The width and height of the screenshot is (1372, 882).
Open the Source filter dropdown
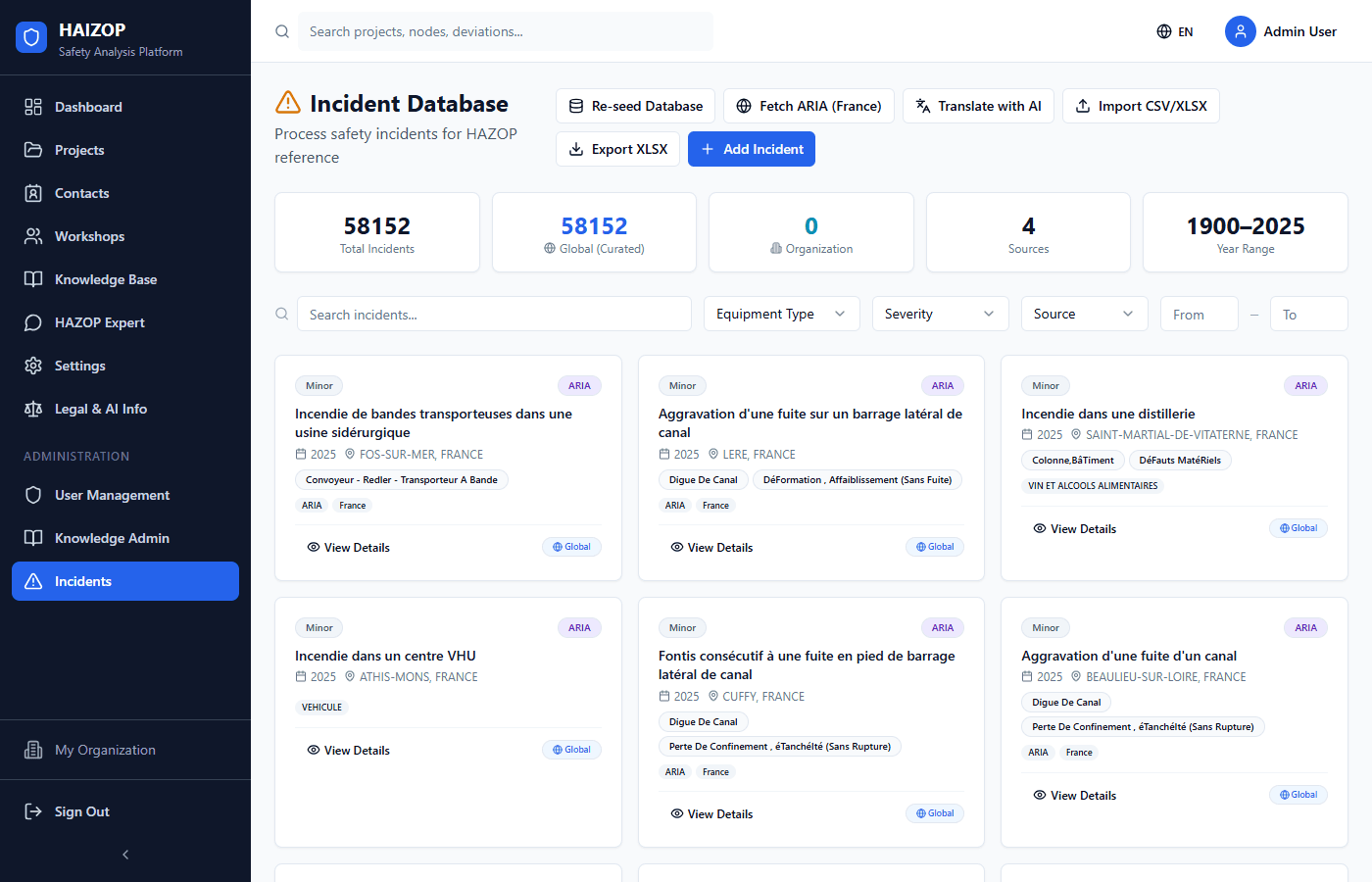coord(1083,314)
